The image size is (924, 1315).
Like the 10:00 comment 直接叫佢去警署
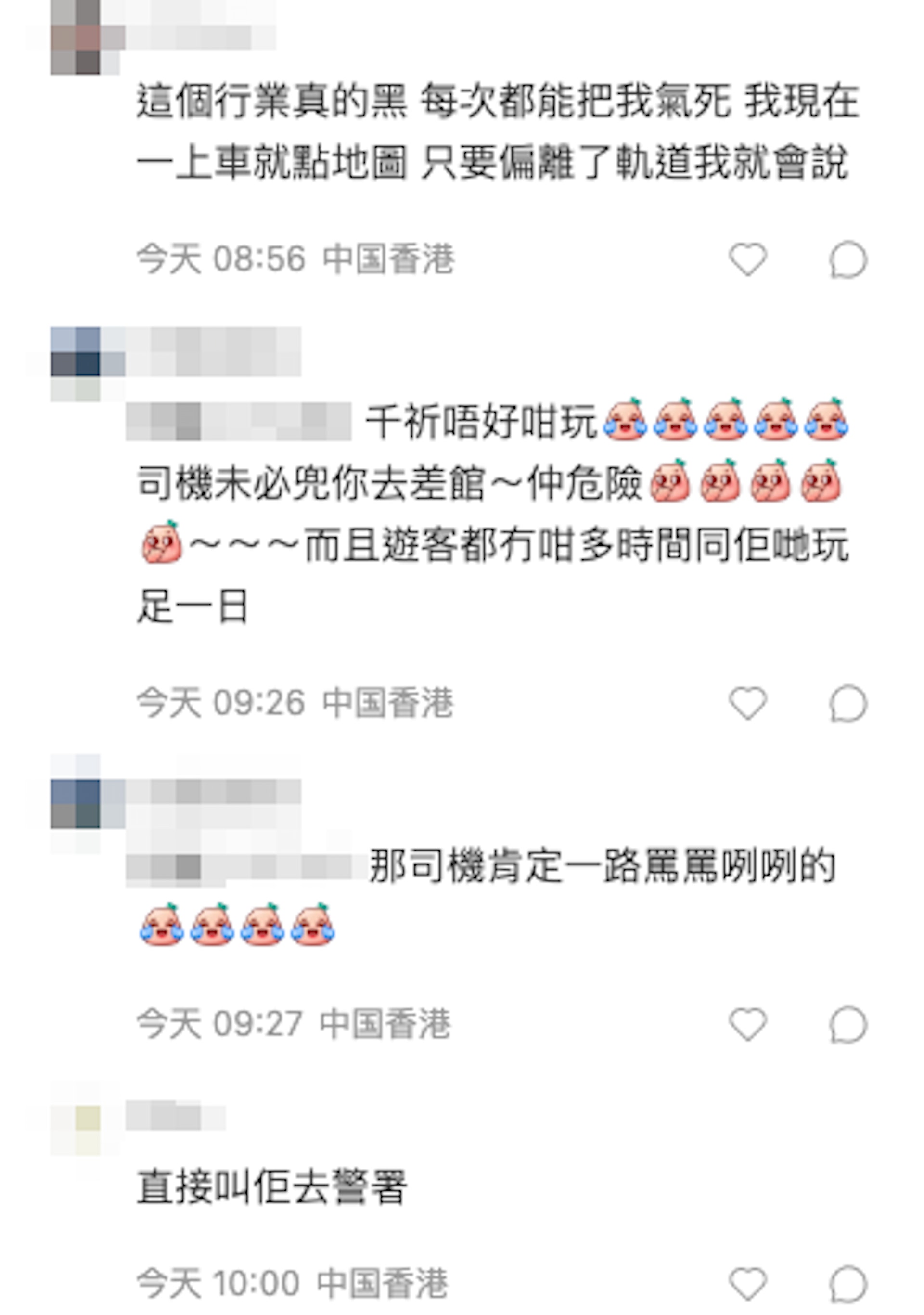tap(748, 1284)
